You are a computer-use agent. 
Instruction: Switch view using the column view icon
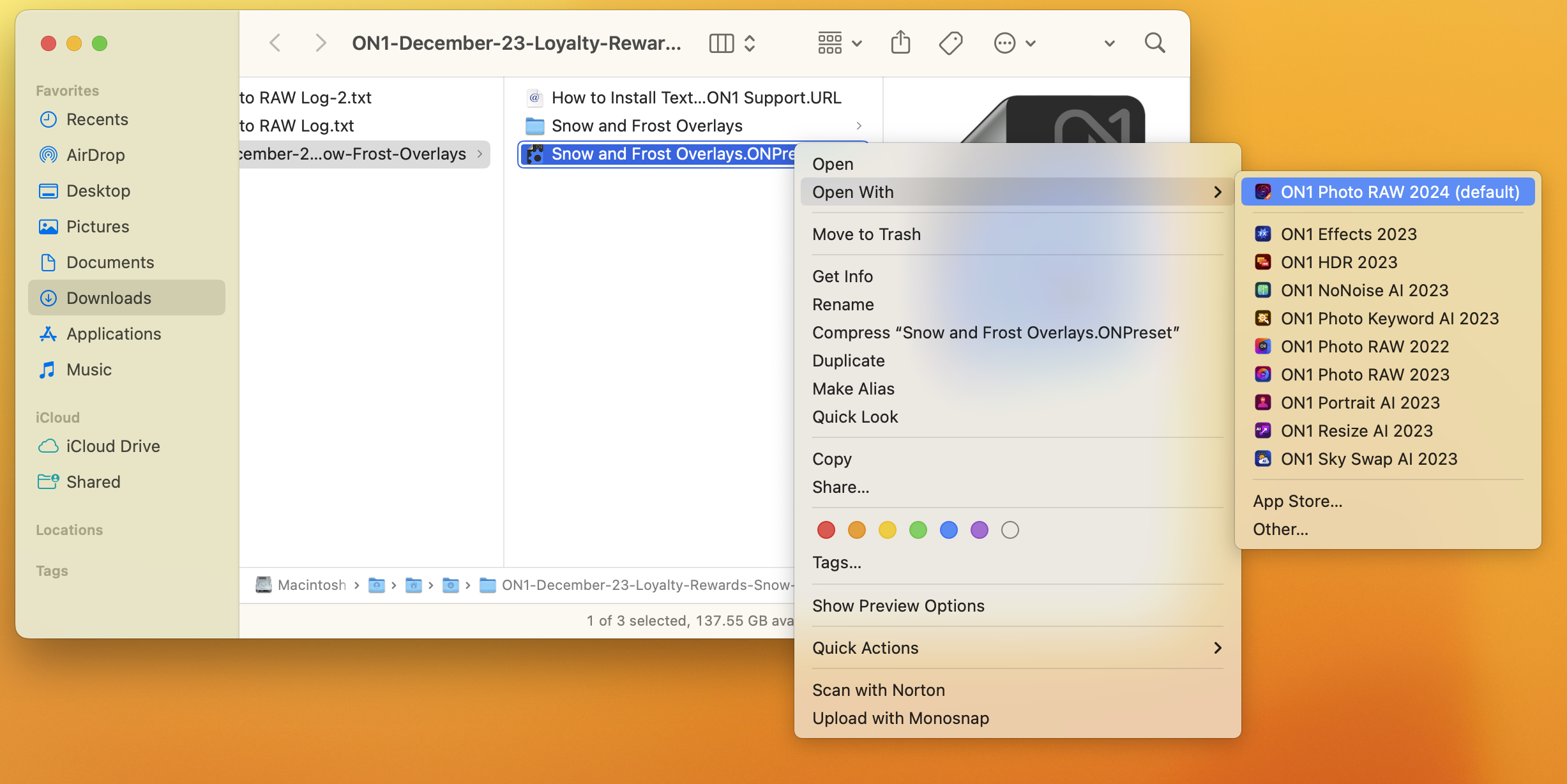pyautogui.click(x=722, y=43)
